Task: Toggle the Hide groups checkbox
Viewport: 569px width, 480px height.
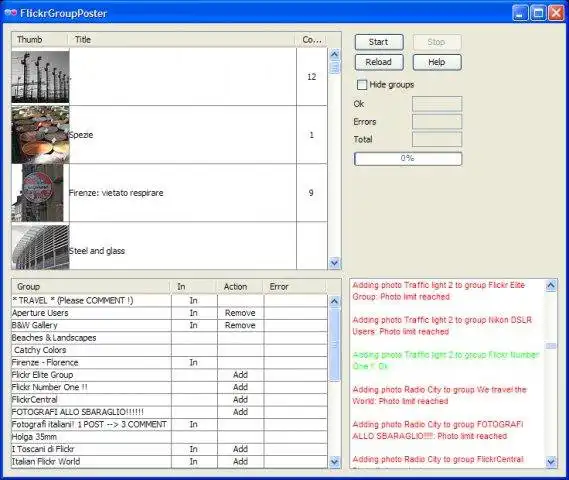Action: [362, 85]
